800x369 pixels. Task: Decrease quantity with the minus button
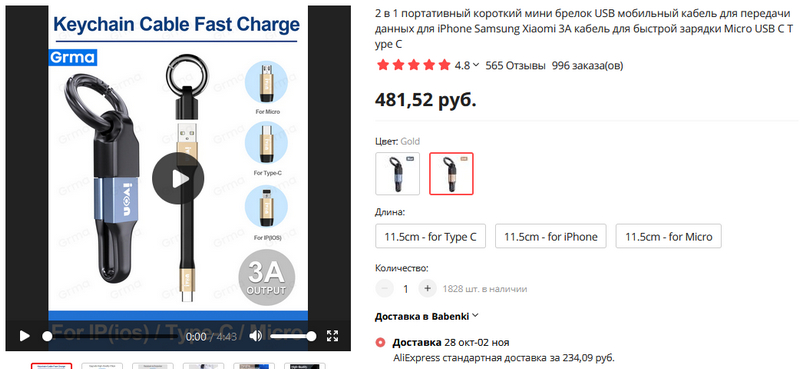pos(384,288)
